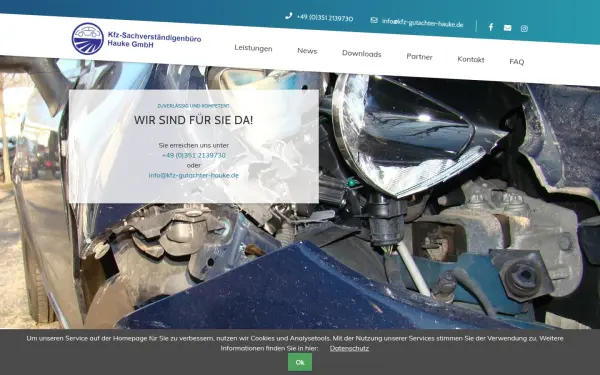Viewport: 600px width, 375px height.
Task: Open the Instagram icon link
Action: click(524, 28)
